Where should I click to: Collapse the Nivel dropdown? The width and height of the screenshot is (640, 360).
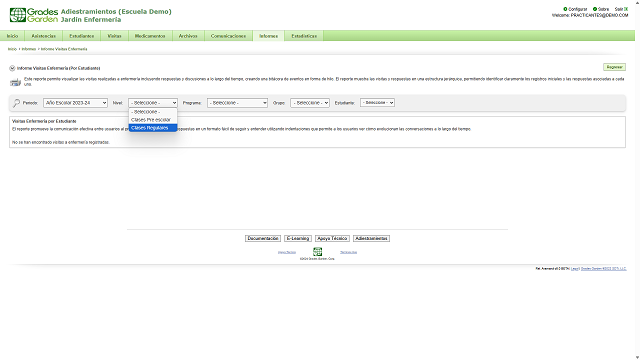point(153,103)
